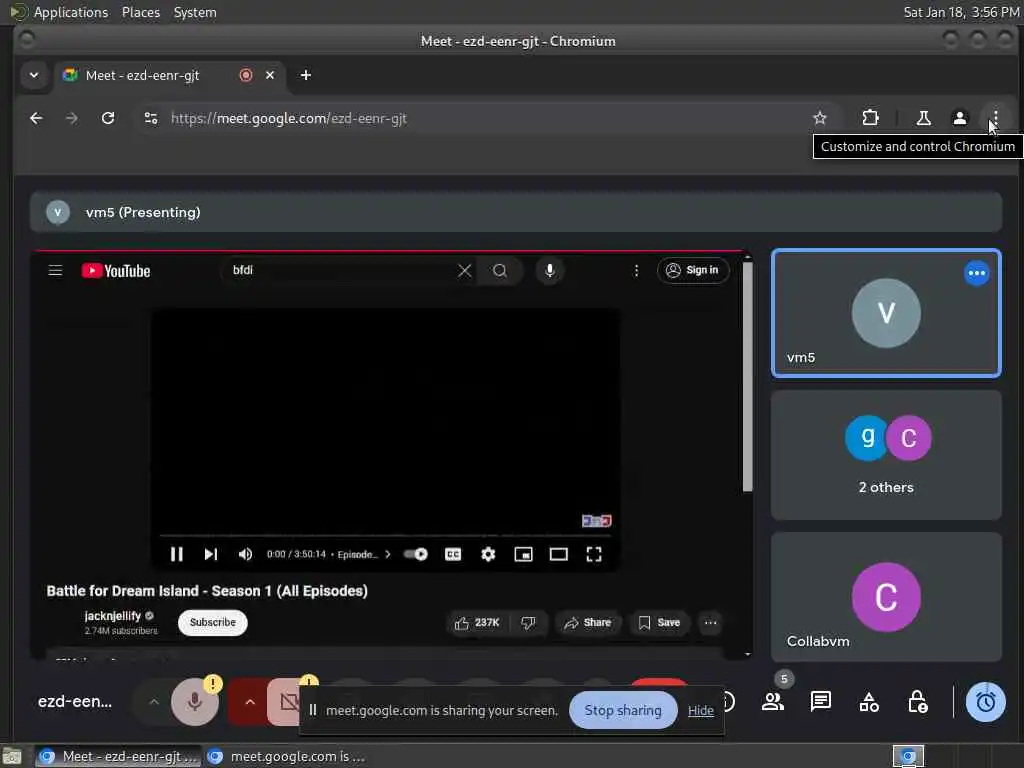Open the Extensions puzzle icon
The image size is (1024, 768).
(870, 118)
